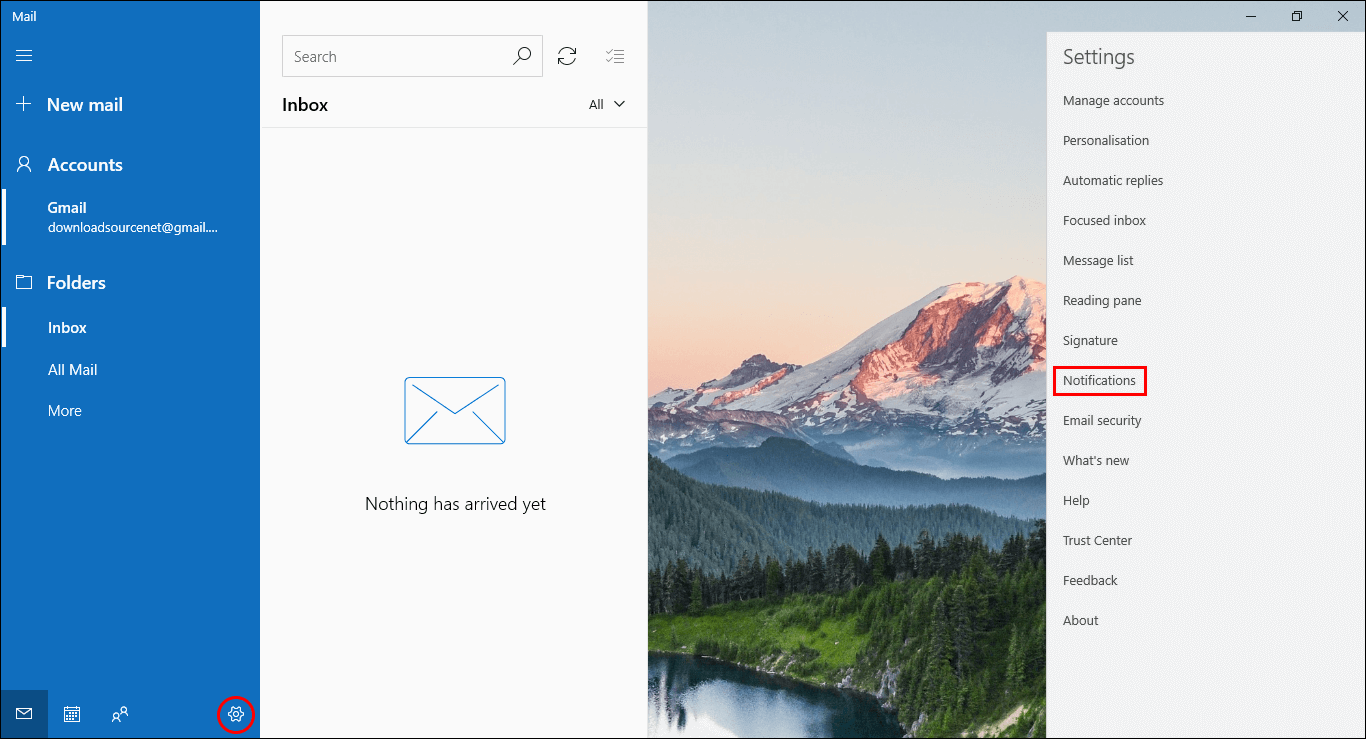Close the Mail window

[x=1343, y=16]
